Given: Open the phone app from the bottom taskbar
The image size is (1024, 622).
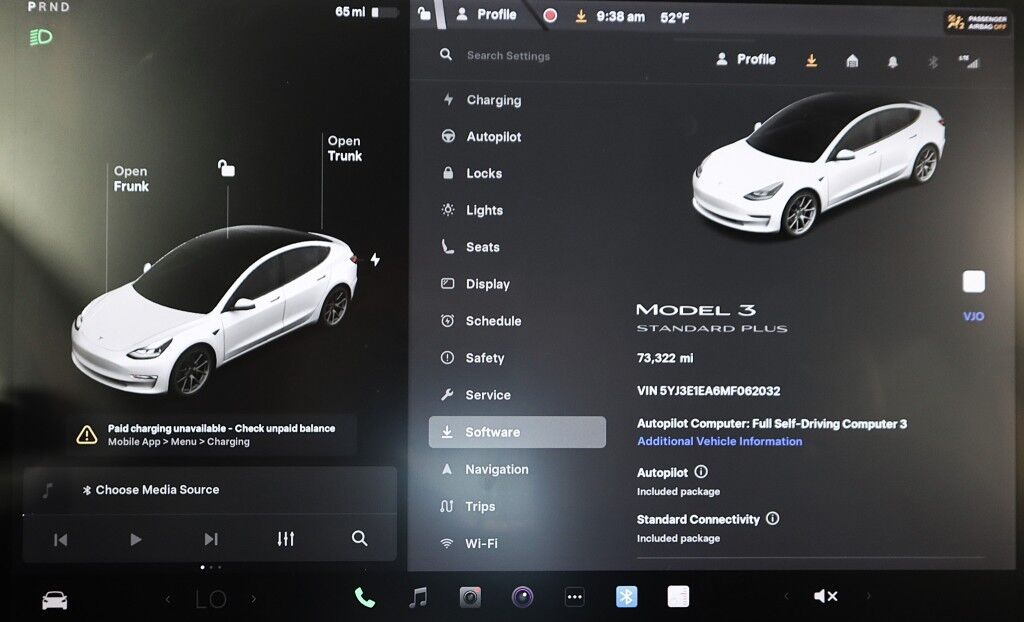Looking at the screenshot, I should pos(362,595).
